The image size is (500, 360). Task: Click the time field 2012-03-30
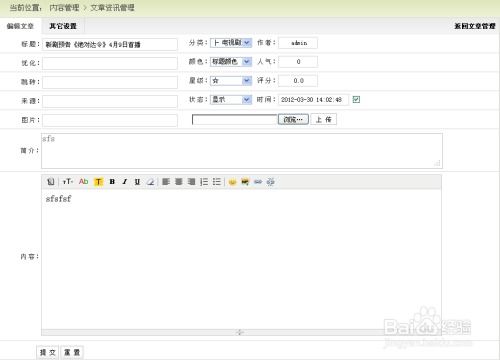point(313,100)
